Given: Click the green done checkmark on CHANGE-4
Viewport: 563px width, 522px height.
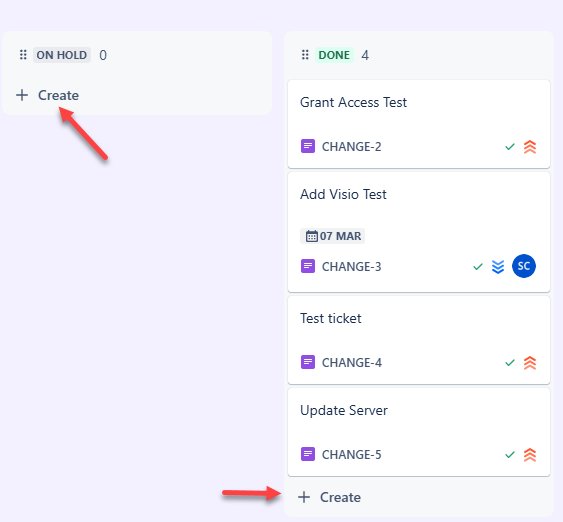Looking at the screenshot, I should tap(510, 363).
